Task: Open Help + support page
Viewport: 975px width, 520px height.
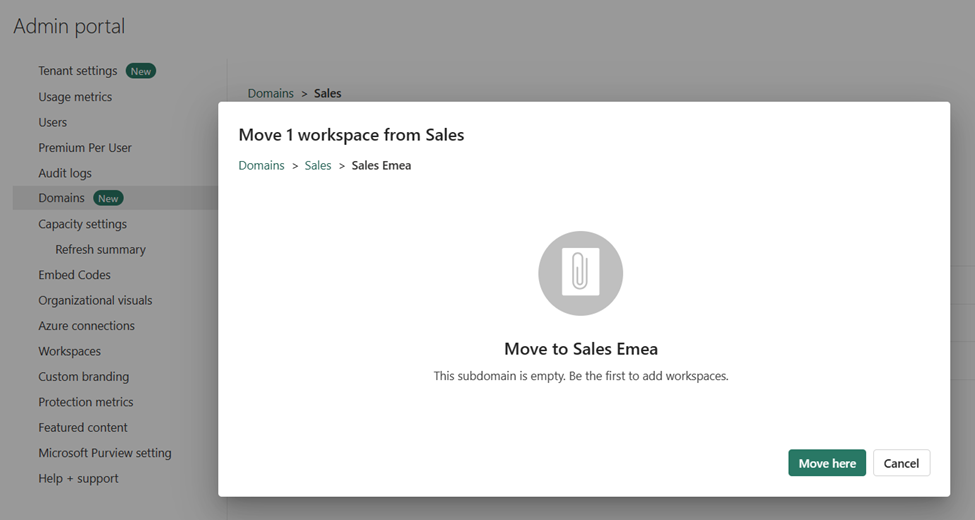Action: pyautogui.click(x=78, y=478)
